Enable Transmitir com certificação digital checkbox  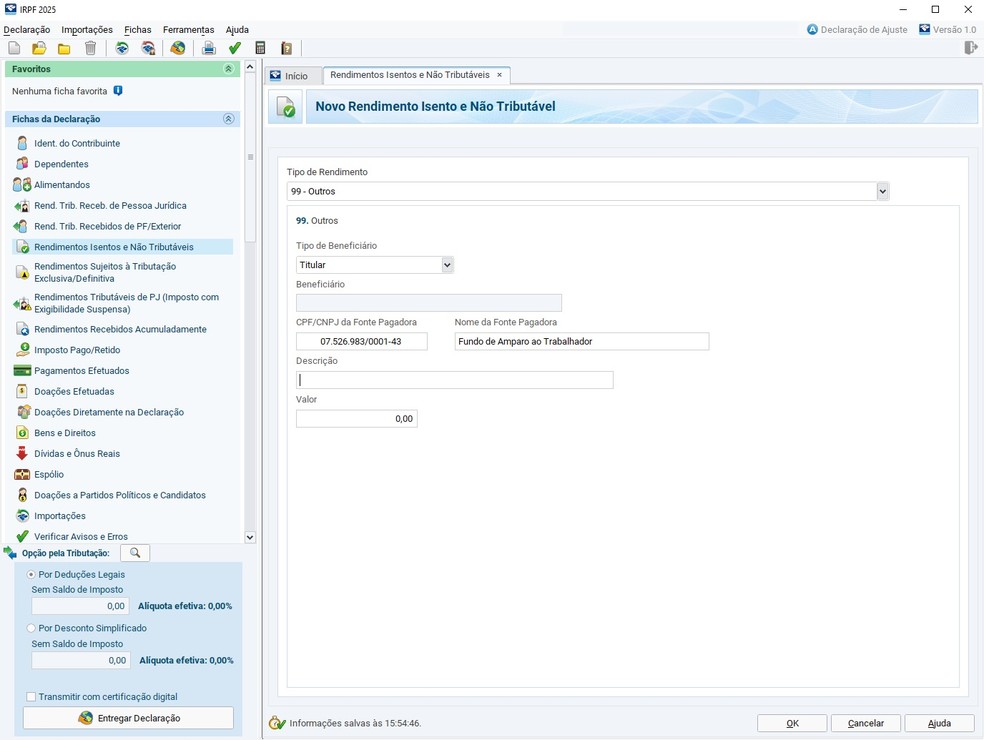31,697
